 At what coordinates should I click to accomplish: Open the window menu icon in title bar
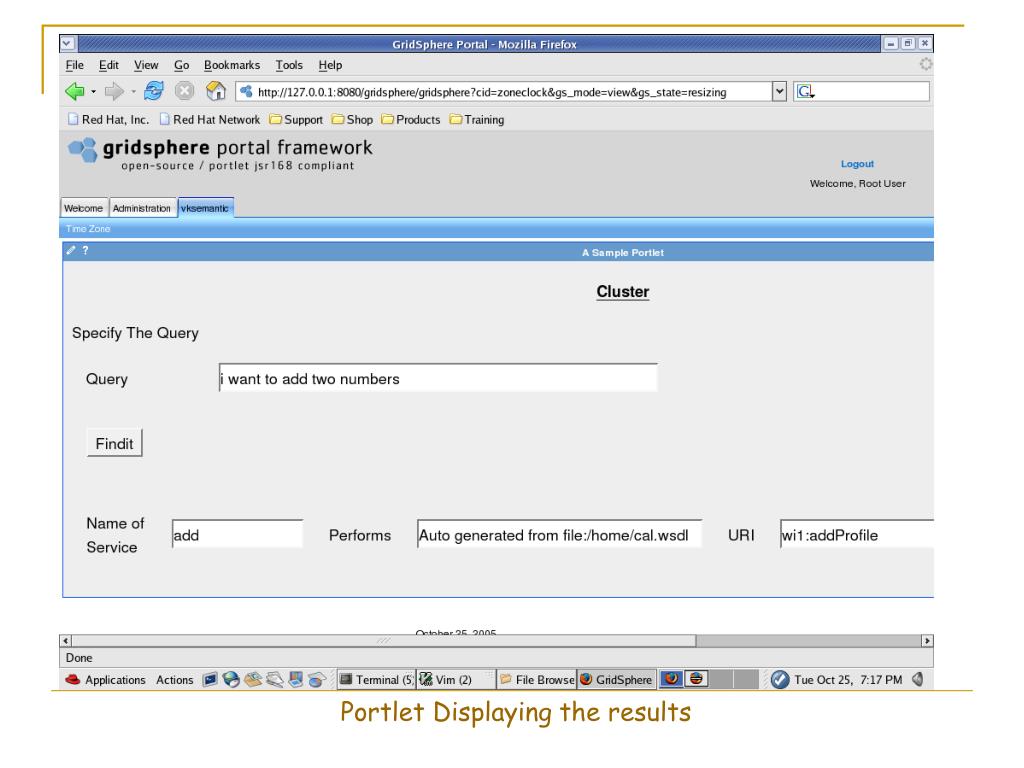67,44
